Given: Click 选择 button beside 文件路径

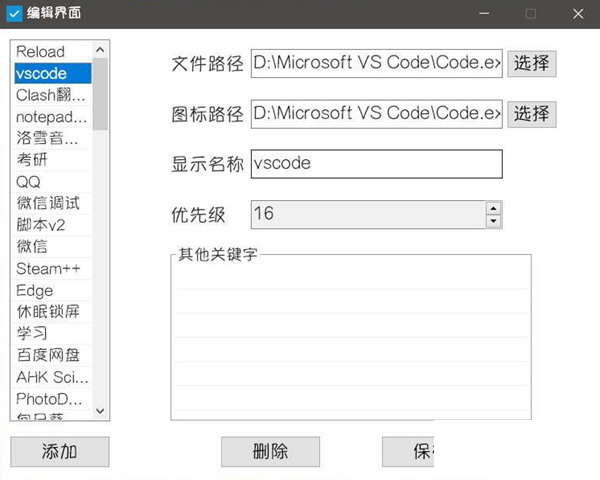Looking at the screenshot, I should pyautogui.click(x=531, y=64).
